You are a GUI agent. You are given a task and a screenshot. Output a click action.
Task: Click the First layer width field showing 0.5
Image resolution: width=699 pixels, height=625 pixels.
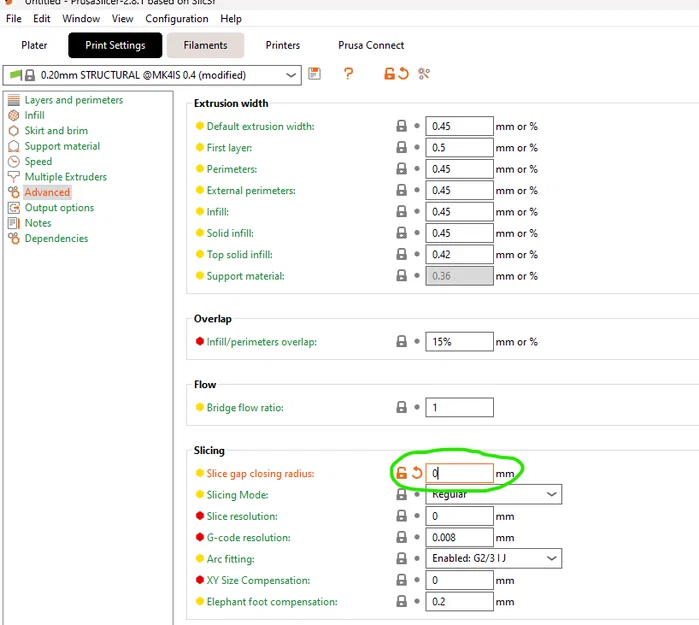460,148
